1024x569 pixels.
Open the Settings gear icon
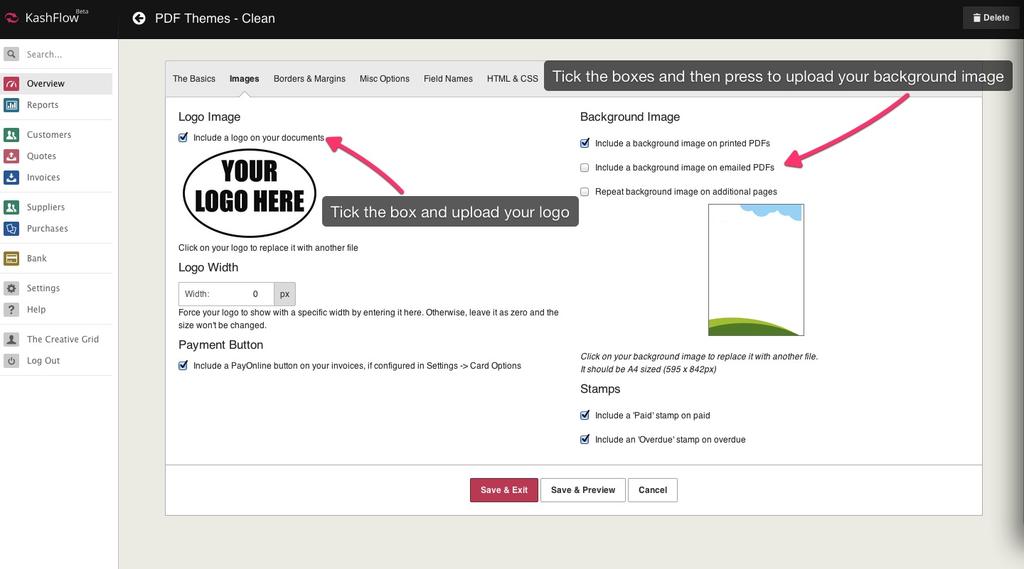pos(12,288)
